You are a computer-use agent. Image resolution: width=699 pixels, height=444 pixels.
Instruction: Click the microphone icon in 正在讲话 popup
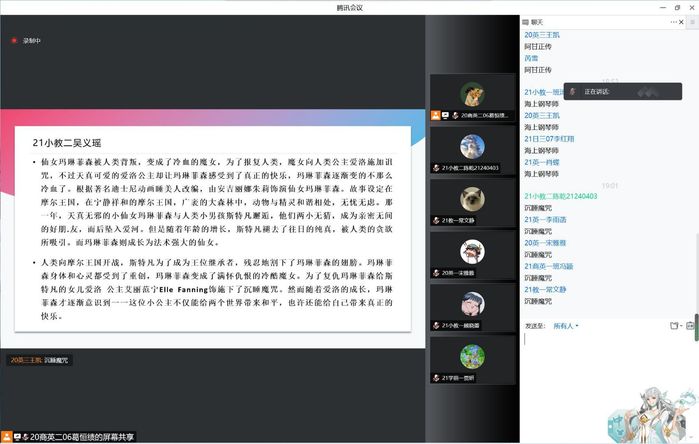tap(573, 91)
